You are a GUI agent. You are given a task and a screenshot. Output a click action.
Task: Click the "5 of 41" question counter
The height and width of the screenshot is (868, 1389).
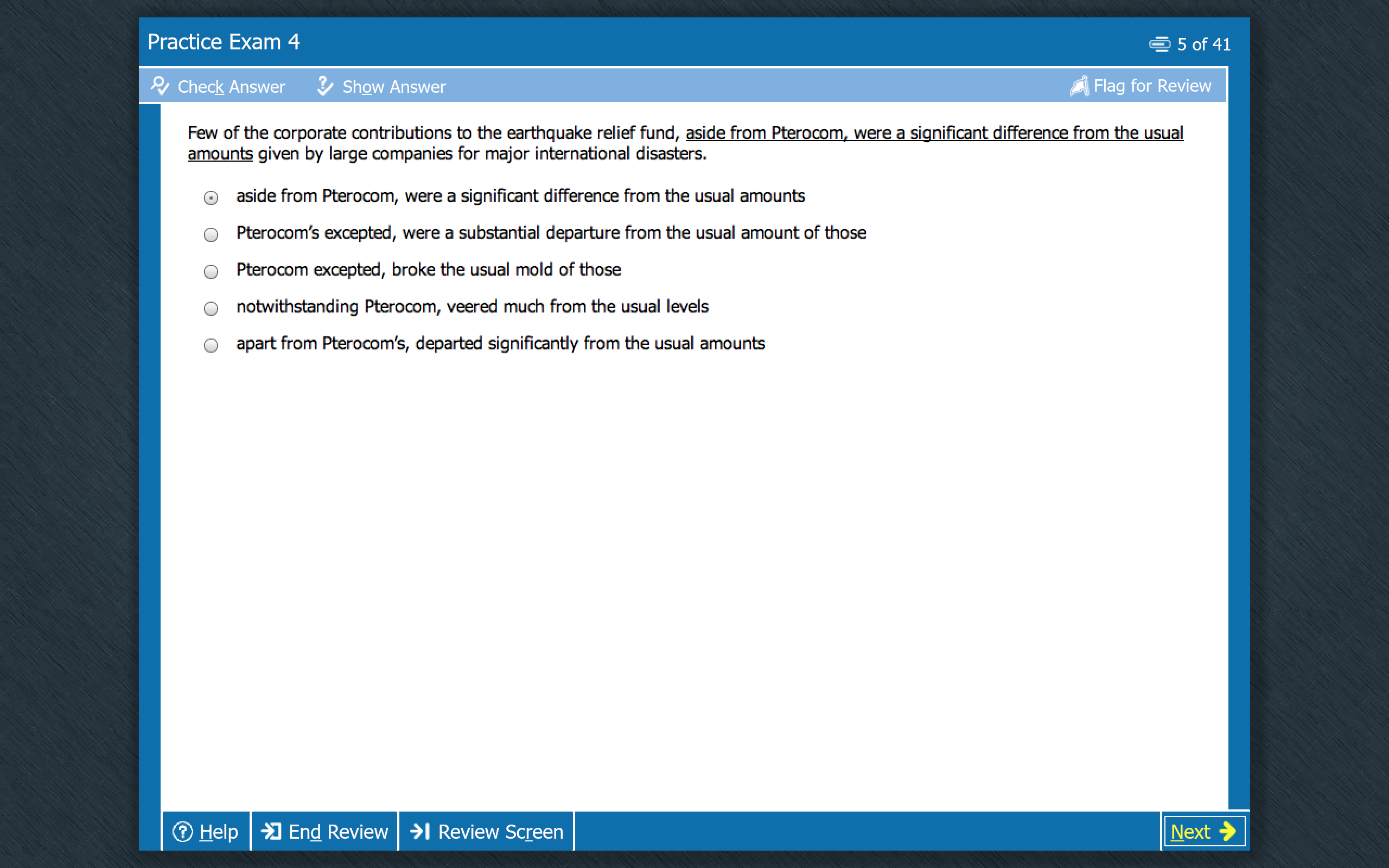pyautogui.click(x=1203, y=44)
